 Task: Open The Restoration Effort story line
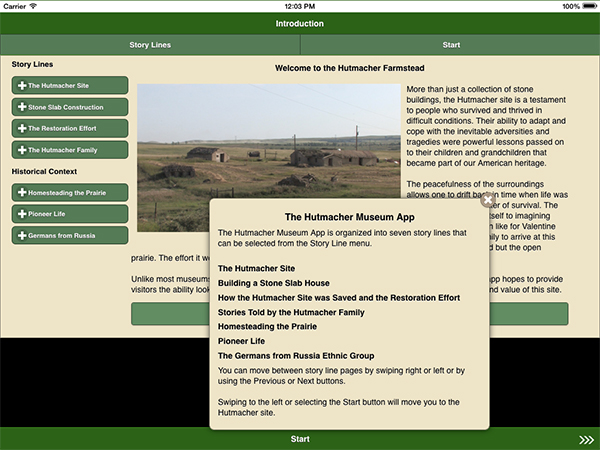click(x=70, y=129)
